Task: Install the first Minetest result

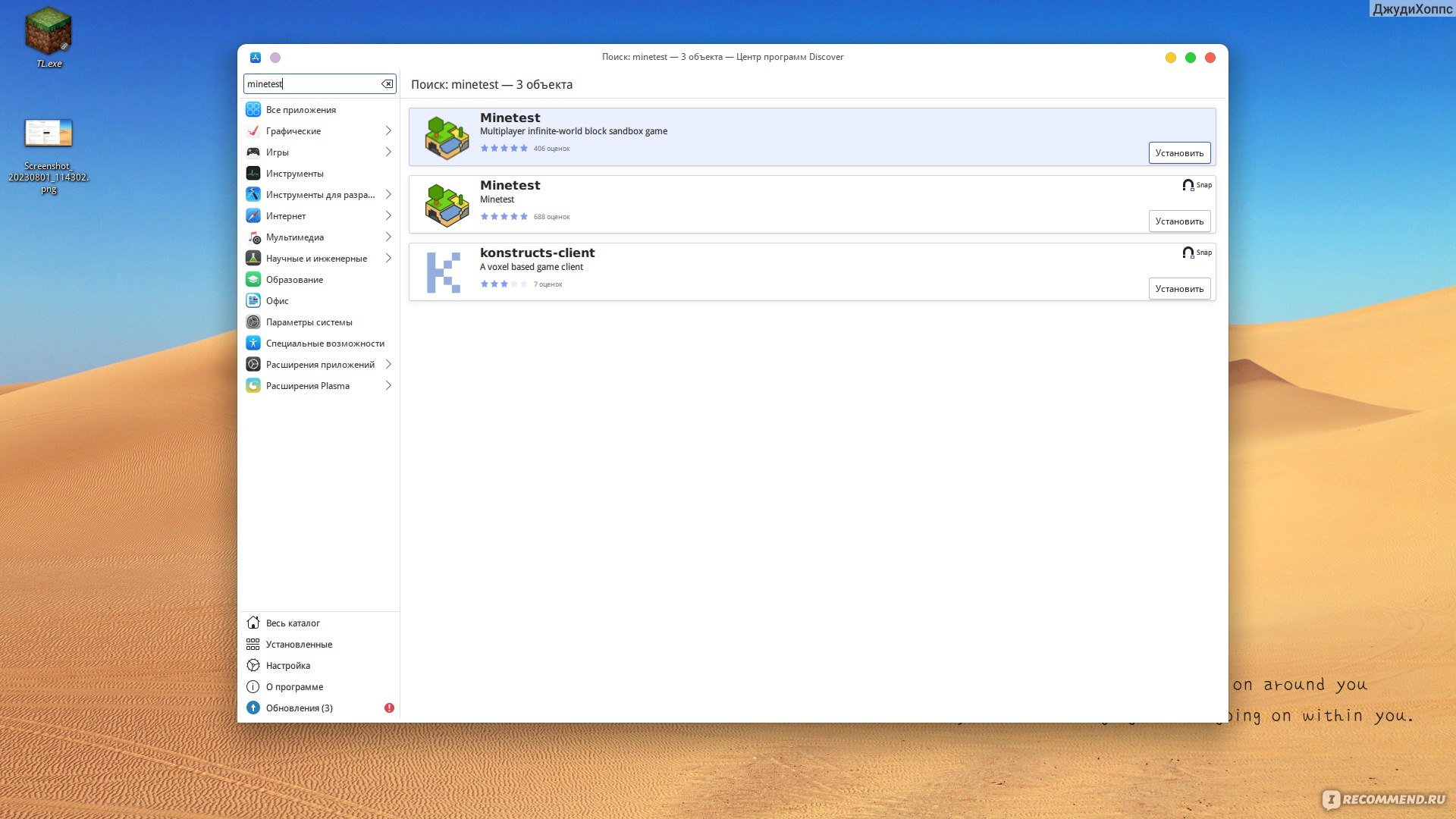Action: 1179,153
